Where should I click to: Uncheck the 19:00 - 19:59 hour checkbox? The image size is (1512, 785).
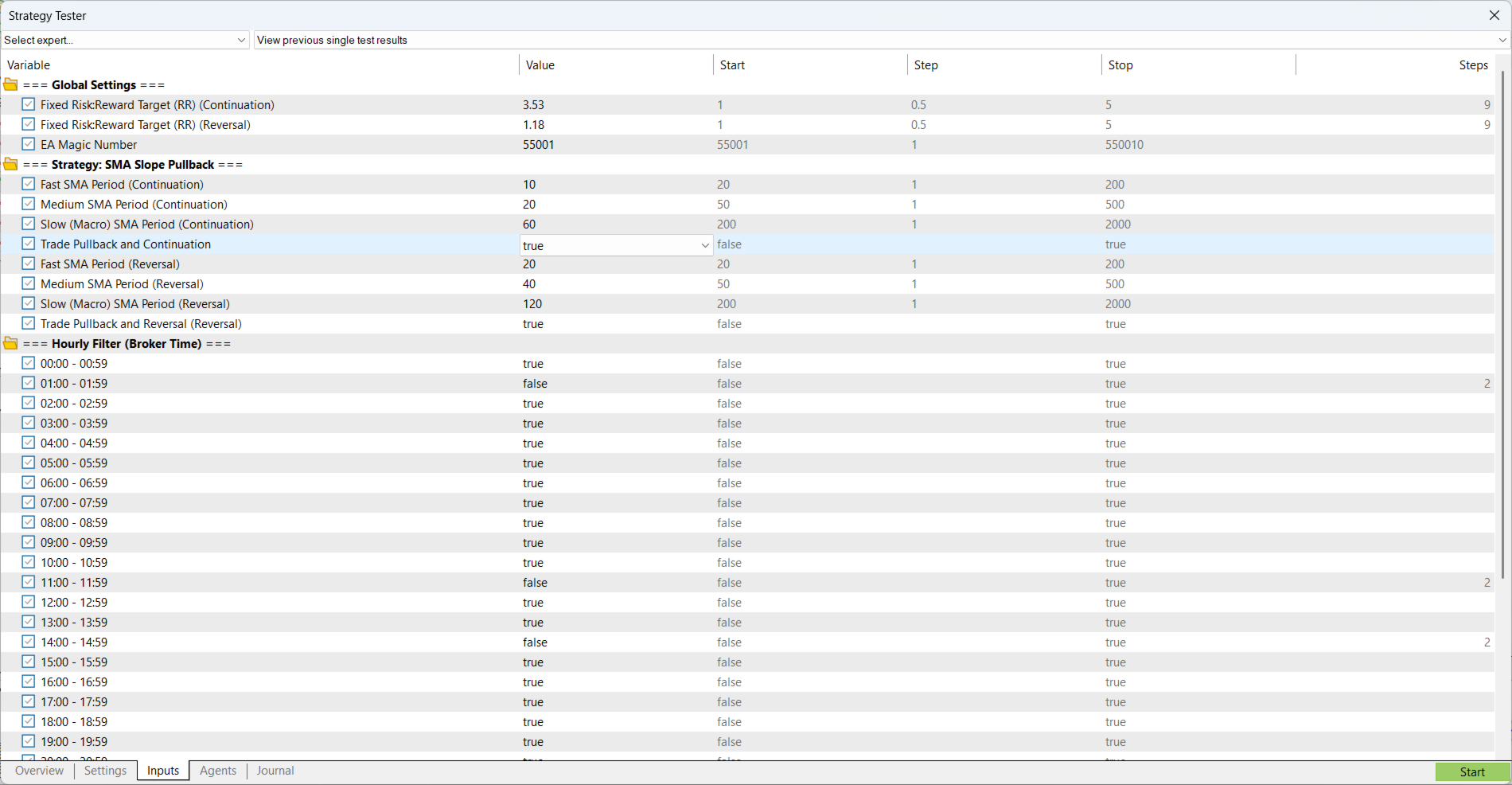click(29, 741)
